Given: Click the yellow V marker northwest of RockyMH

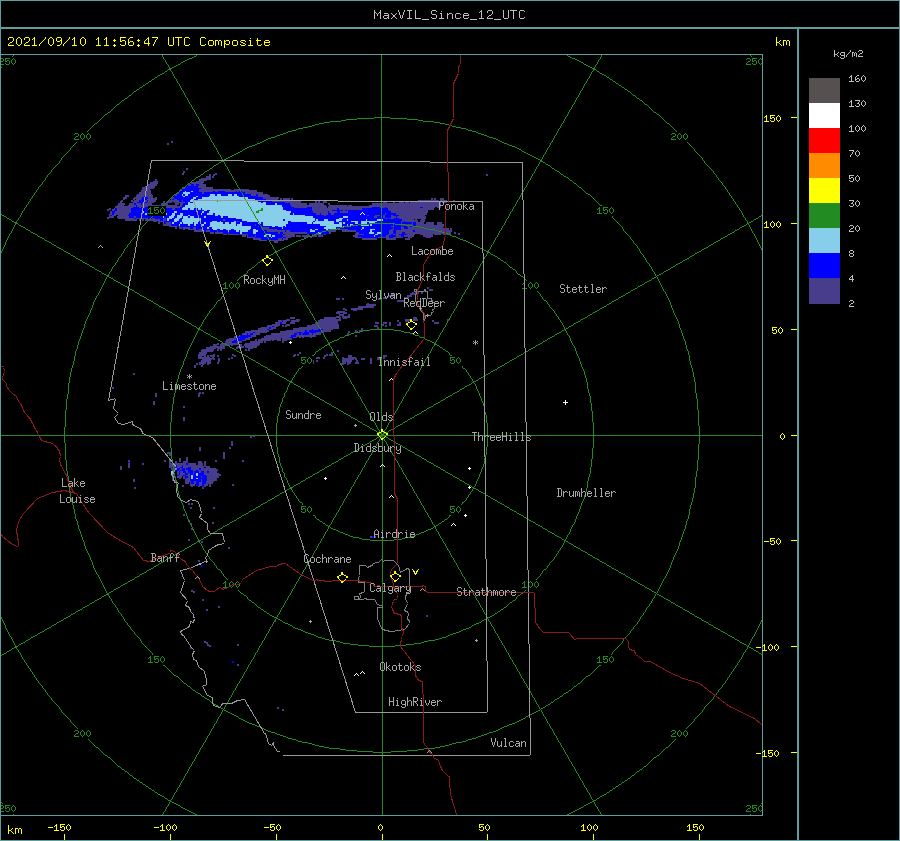Looking at the screenshot, I should click(207, 244).
